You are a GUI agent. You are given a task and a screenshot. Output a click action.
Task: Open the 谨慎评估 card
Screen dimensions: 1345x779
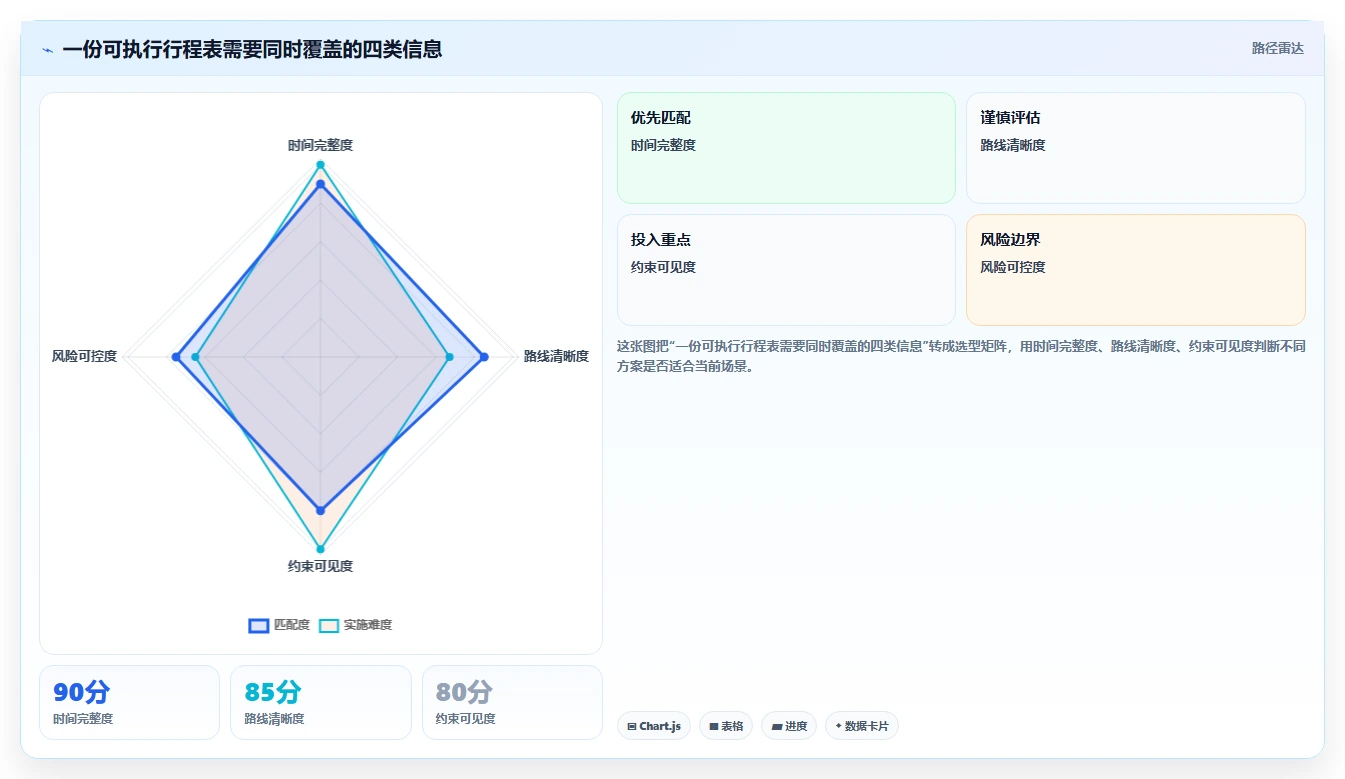tap(1135, 148)
